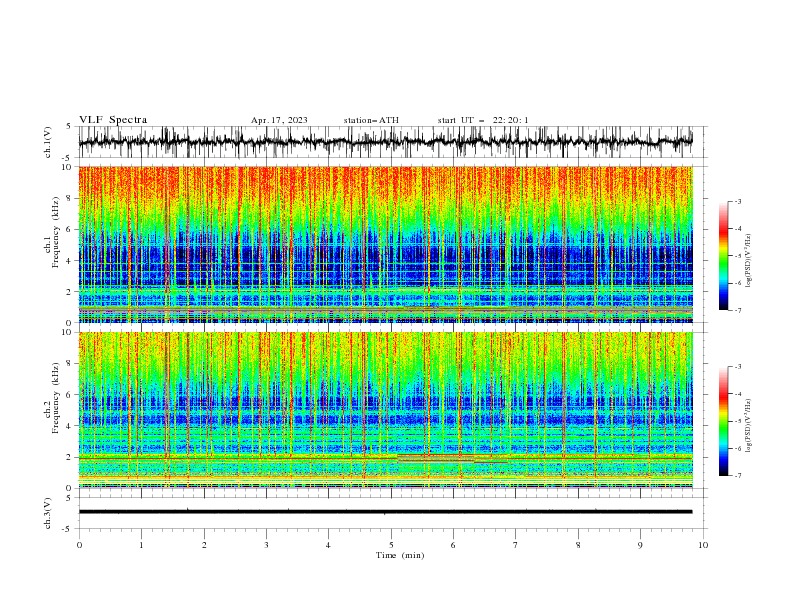Click time axis tick label 1
The width and height of the screenshot is (792, 612).
tap(141, 545)
